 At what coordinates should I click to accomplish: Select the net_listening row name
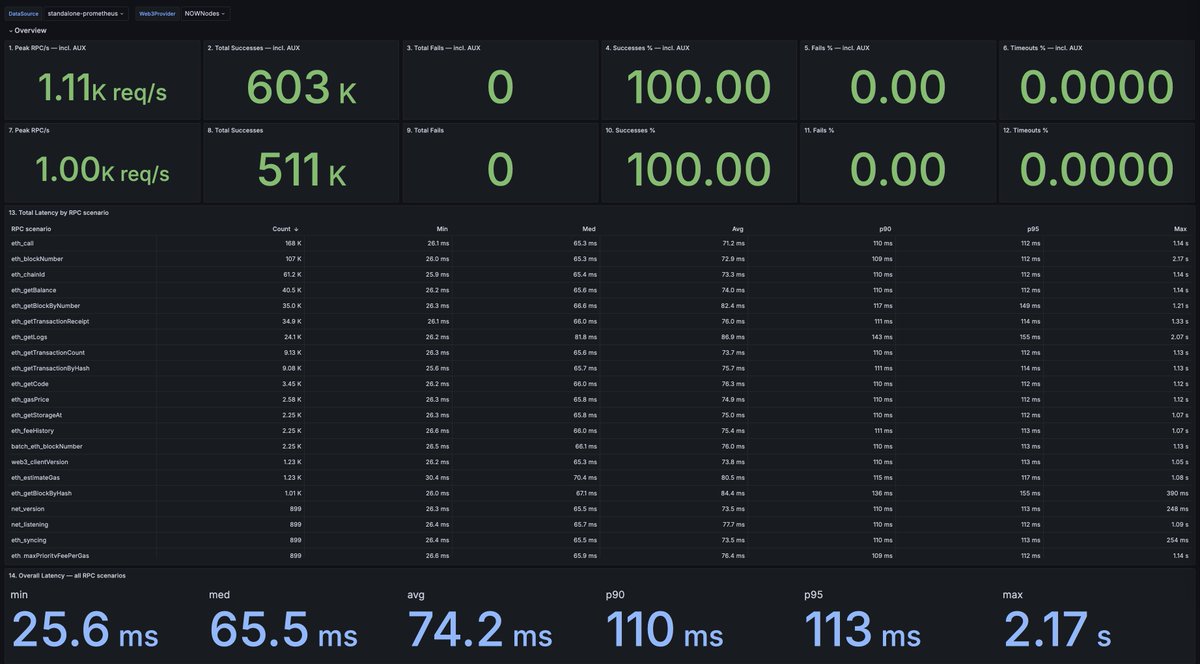(29, 525)
